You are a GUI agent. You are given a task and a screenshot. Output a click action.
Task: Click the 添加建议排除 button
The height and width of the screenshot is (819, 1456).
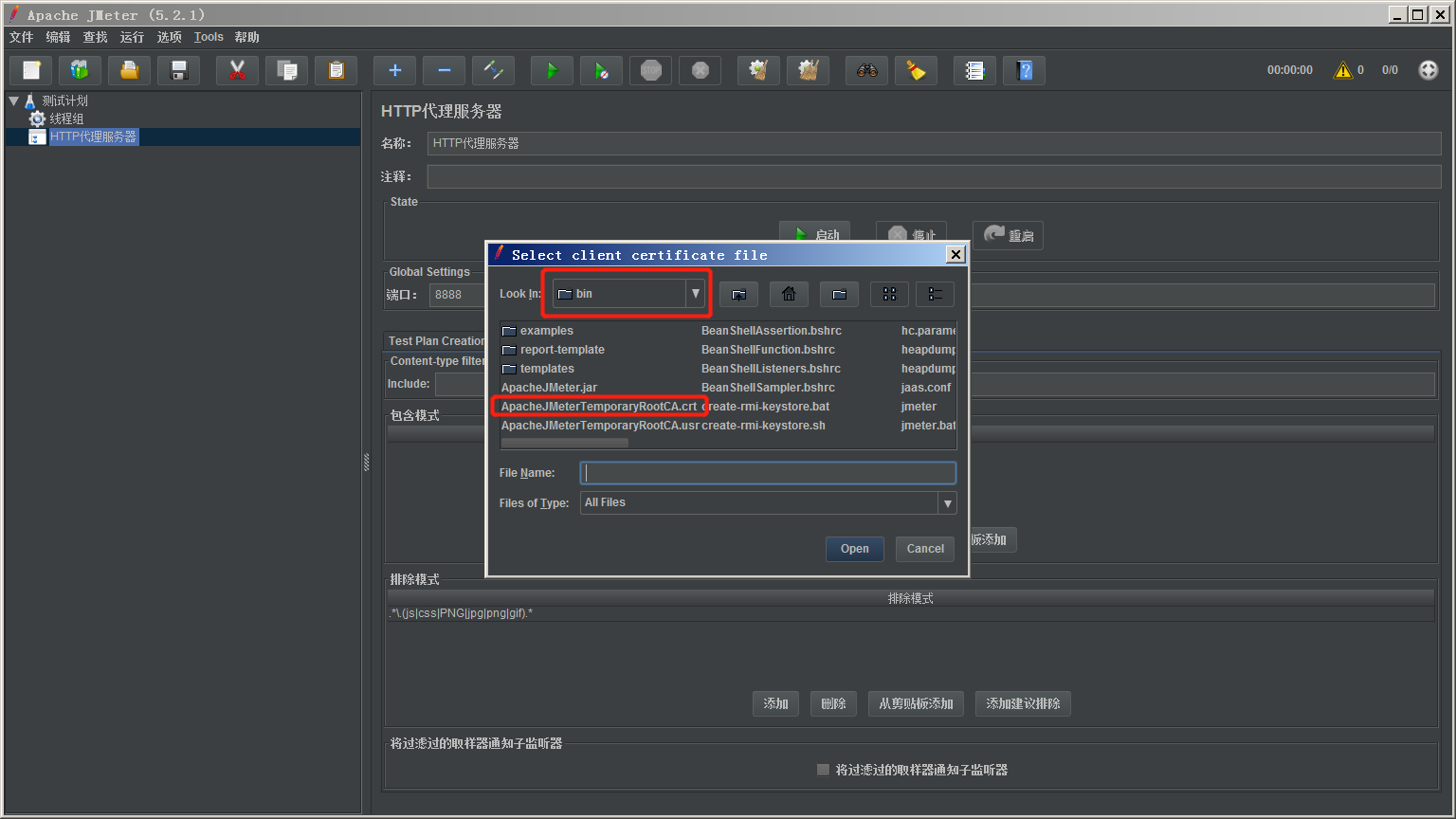pos(1023,703)
